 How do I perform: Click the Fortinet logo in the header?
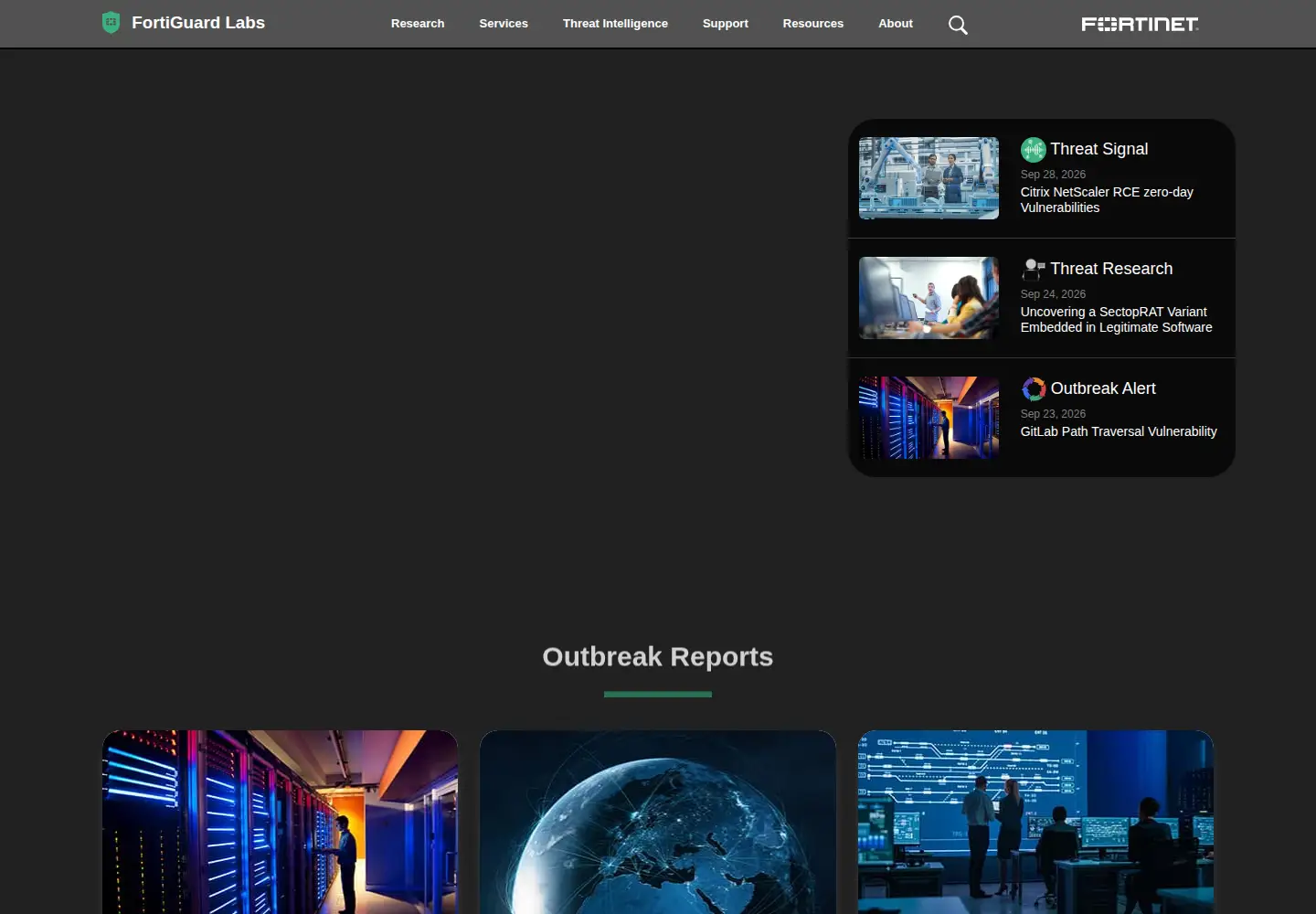(1140, 24)
